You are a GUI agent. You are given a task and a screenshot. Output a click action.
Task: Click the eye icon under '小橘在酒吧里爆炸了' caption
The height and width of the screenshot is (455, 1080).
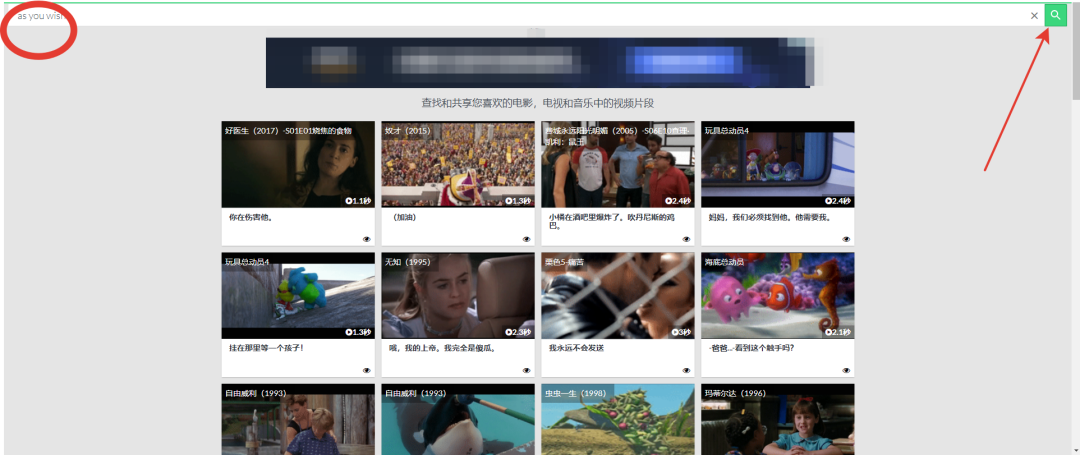686,239
